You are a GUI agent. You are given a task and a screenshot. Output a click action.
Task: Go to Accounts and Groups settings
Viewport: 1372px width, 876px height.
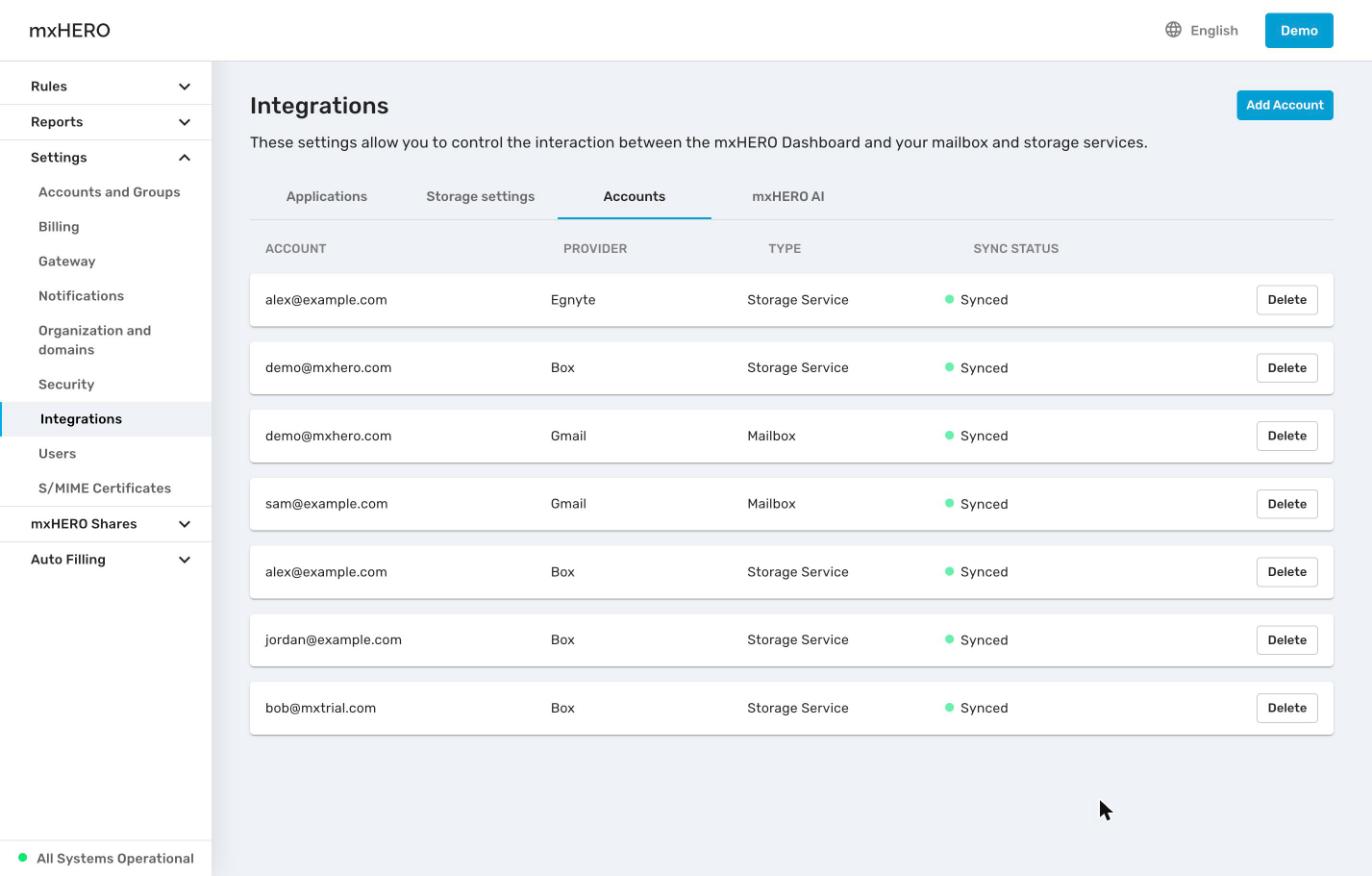point(109,192)
